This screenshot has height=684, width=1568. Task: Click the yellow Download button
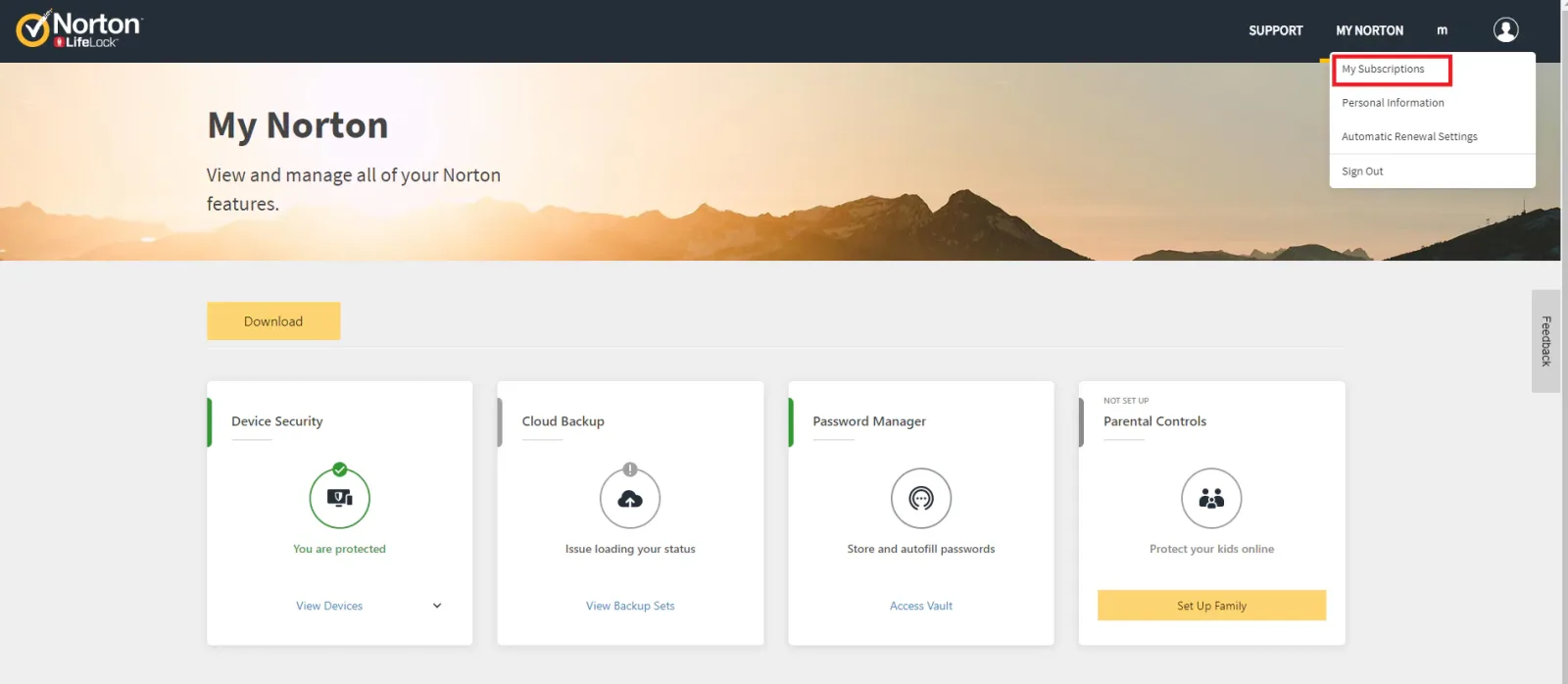(273, 321)
